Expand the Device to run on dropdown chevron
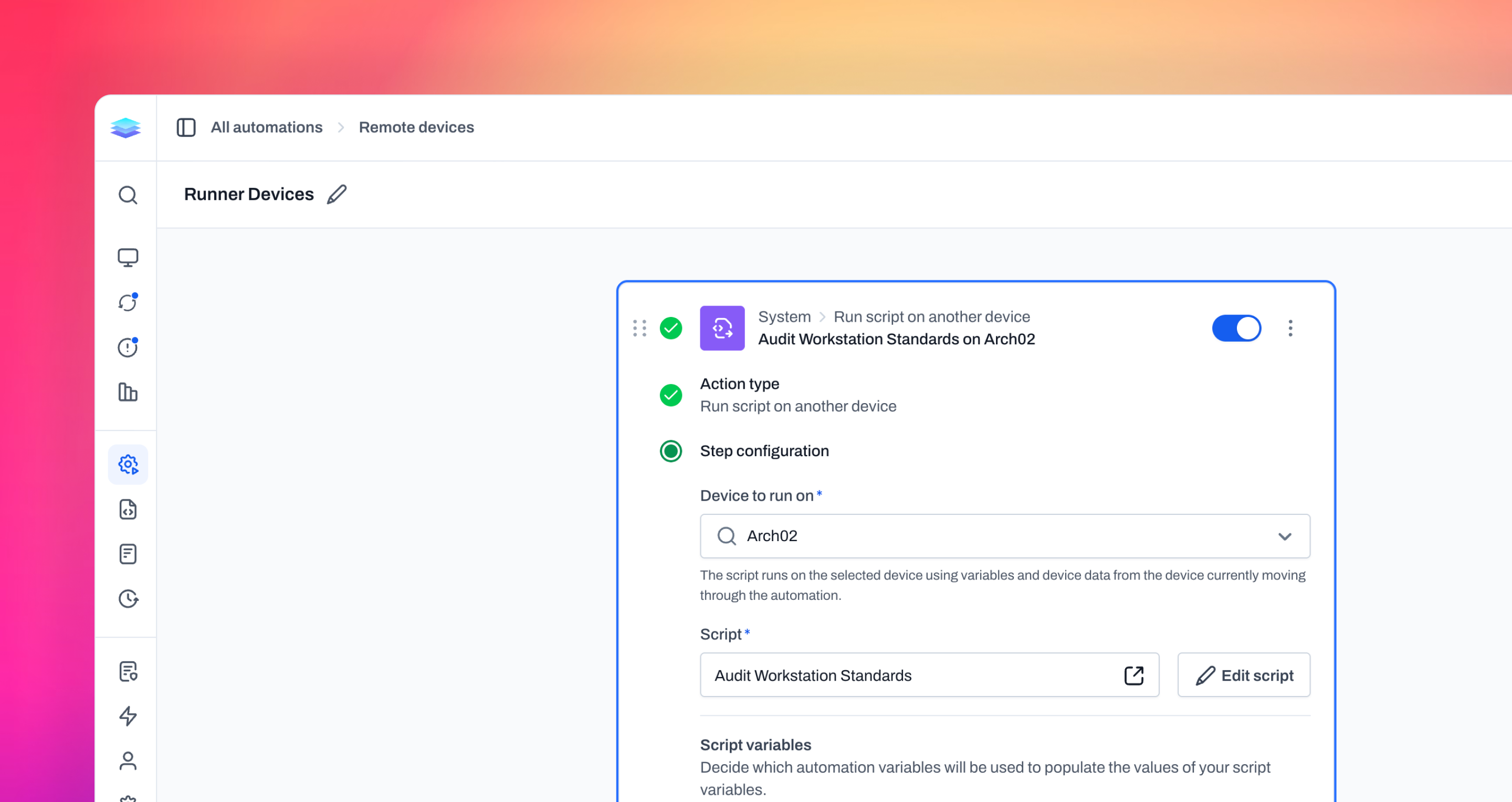Screen dimensions: 1512x802 (1285, 536)
